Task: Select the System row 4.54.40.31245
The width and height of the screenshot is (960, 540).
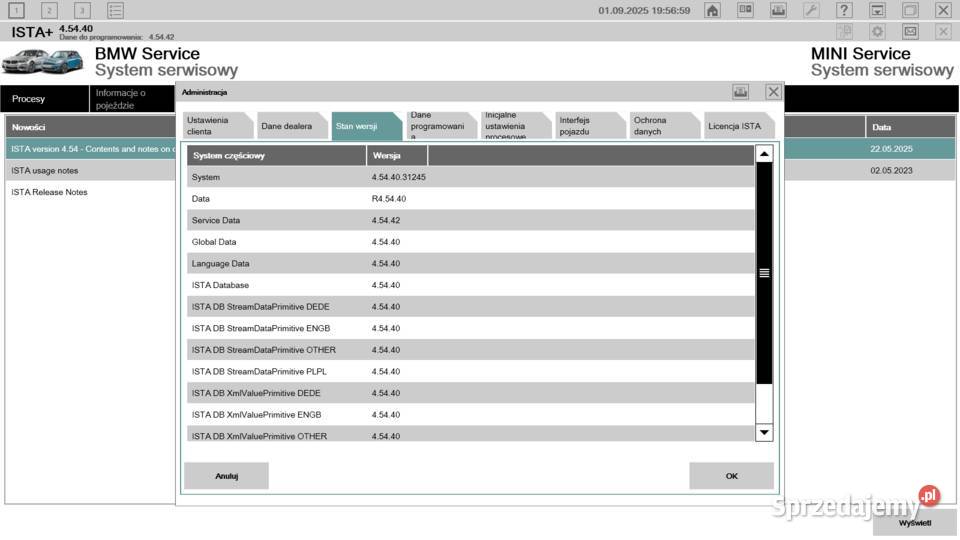Action: [470, 177]
